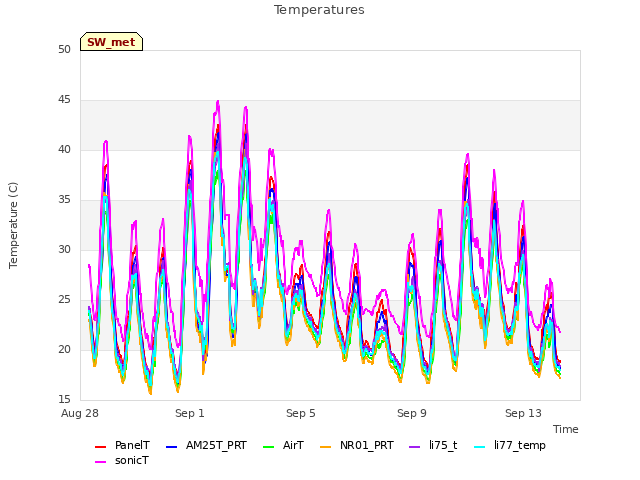Click the Temperature (C) axis title
The width and height of the screenshot is (640, 480).
coord(13,225)
